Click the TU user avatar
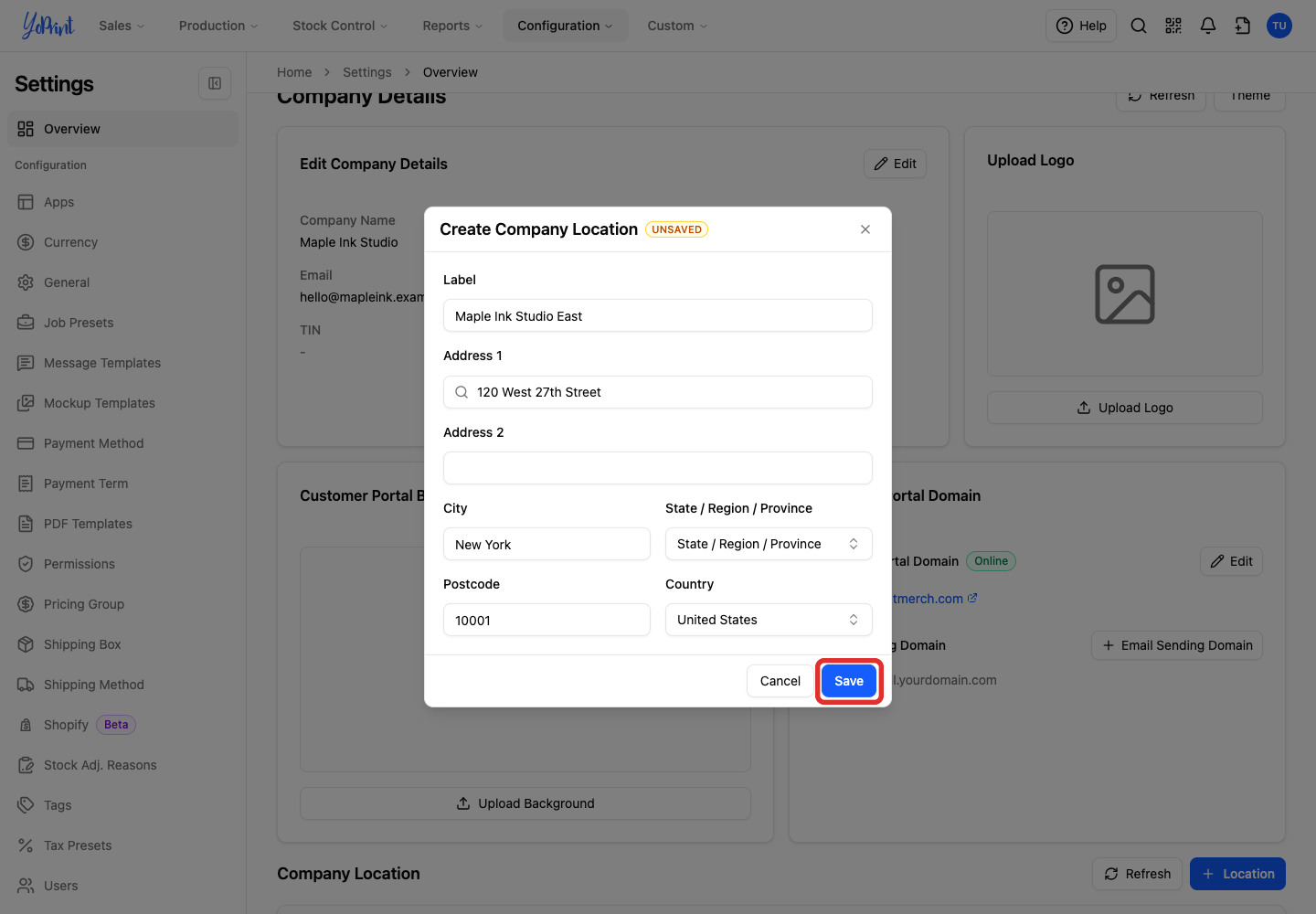This screenshot has width=1316, height=914. click(x=1279, y=26)
